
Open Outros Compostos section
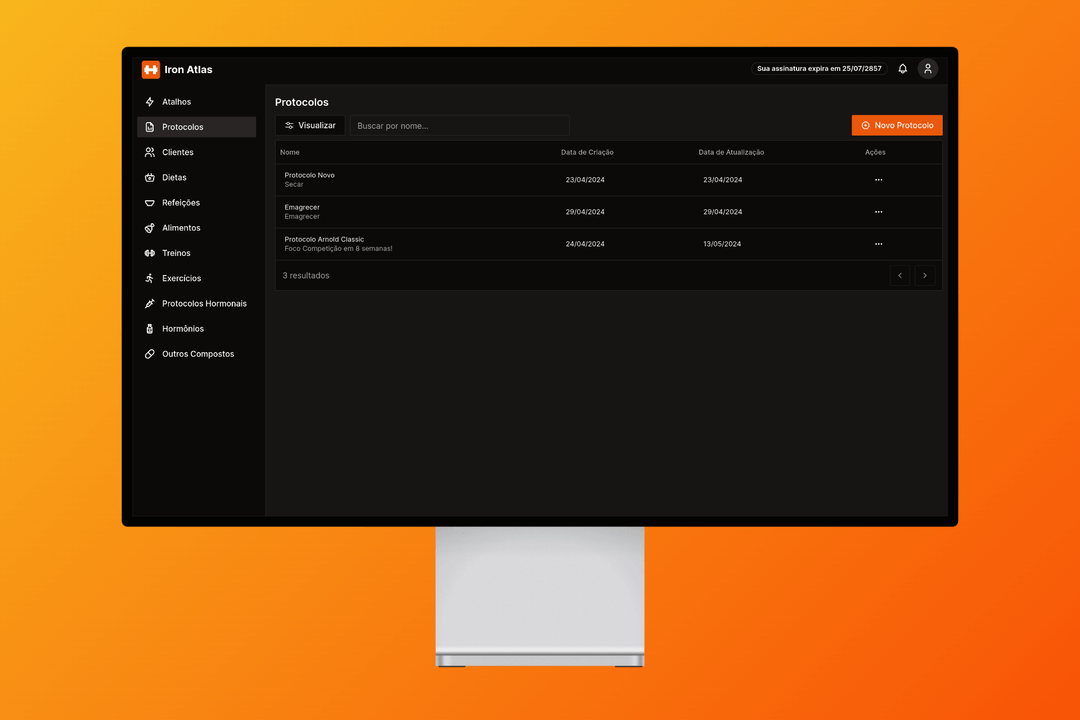pyautogui.click(x=198, y=353)
